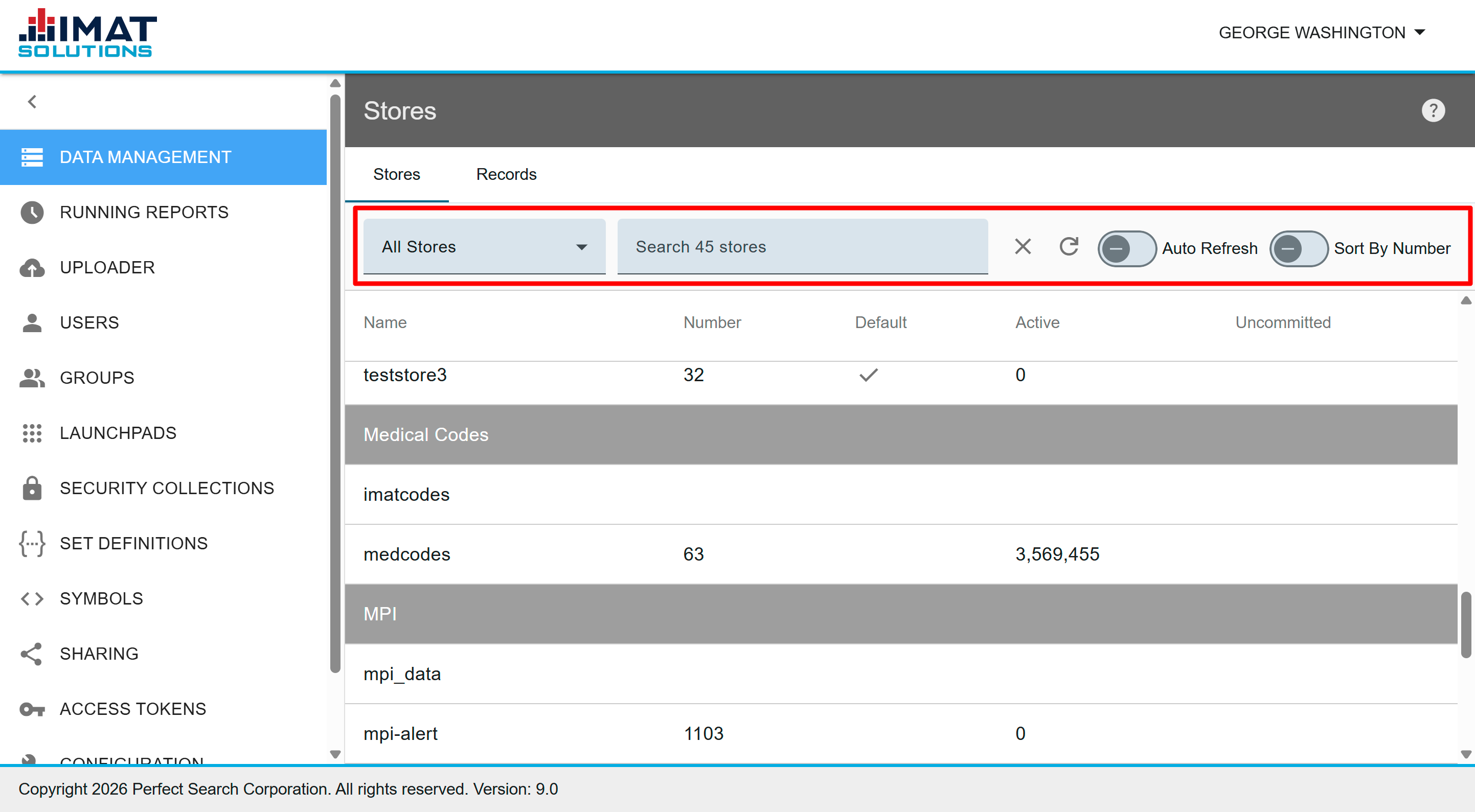Refresh the stores list
Image resolution: width=1475 pixels, height=812 pixels.
[x=1069, y=247]
